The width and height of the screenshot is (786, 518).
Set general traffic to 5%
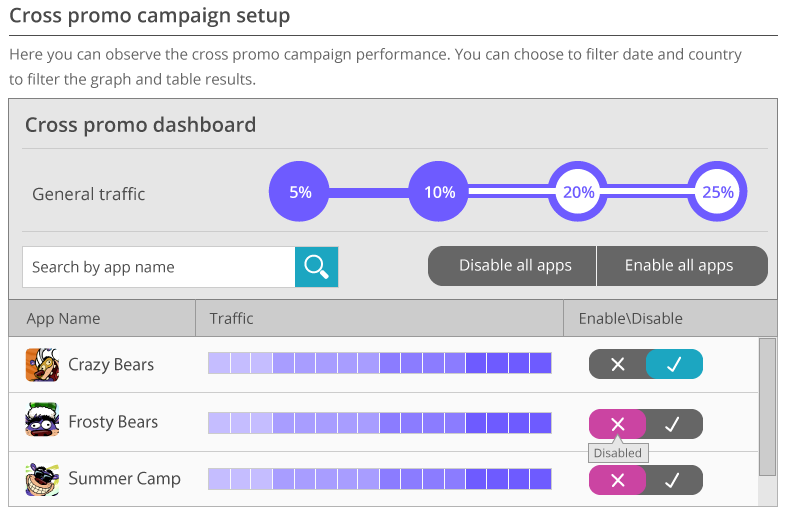click(x=300, y=192)
